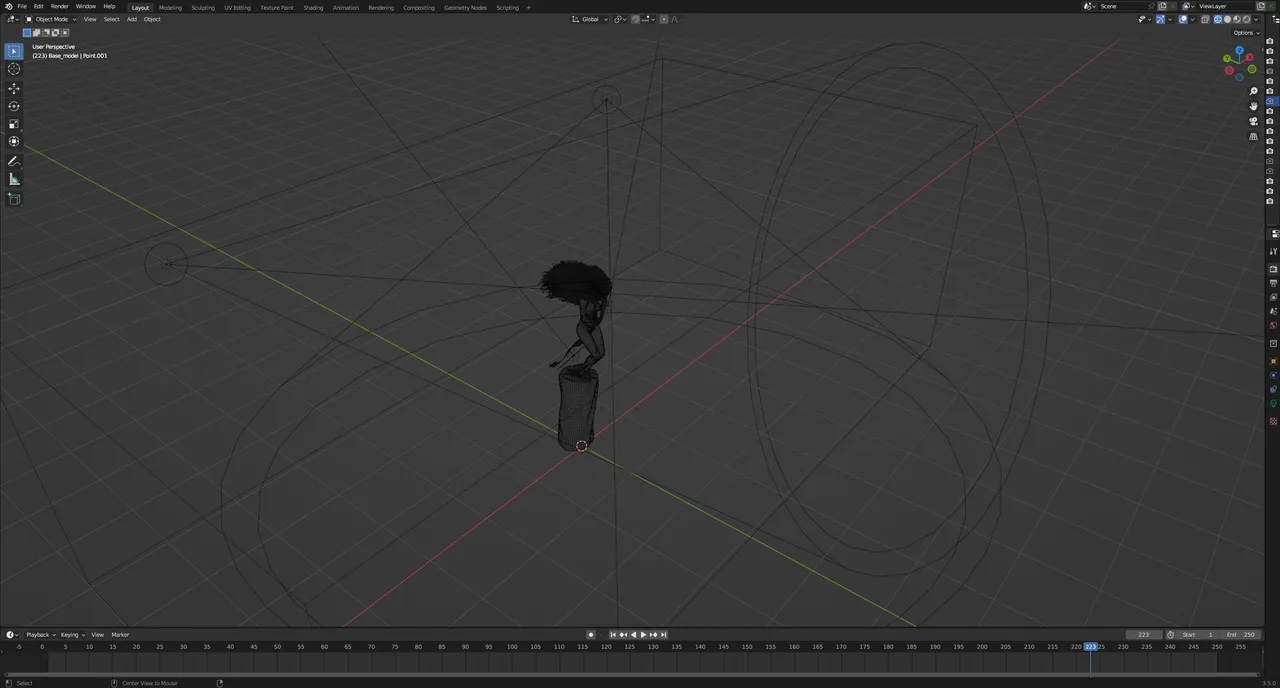The image size is (1280, 688).
Task: Expand the viewport shading options dropdown
Action: 1256,19
